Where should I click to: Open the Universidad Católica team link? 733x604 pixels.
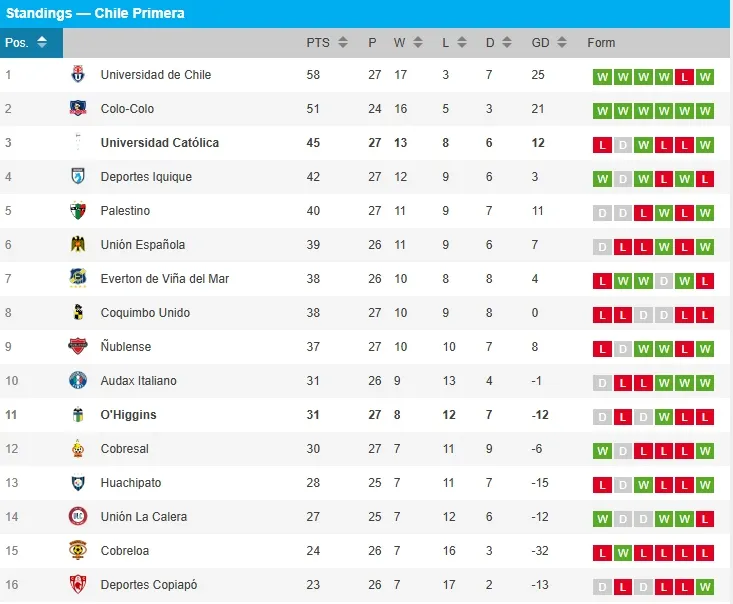(159, 143)
